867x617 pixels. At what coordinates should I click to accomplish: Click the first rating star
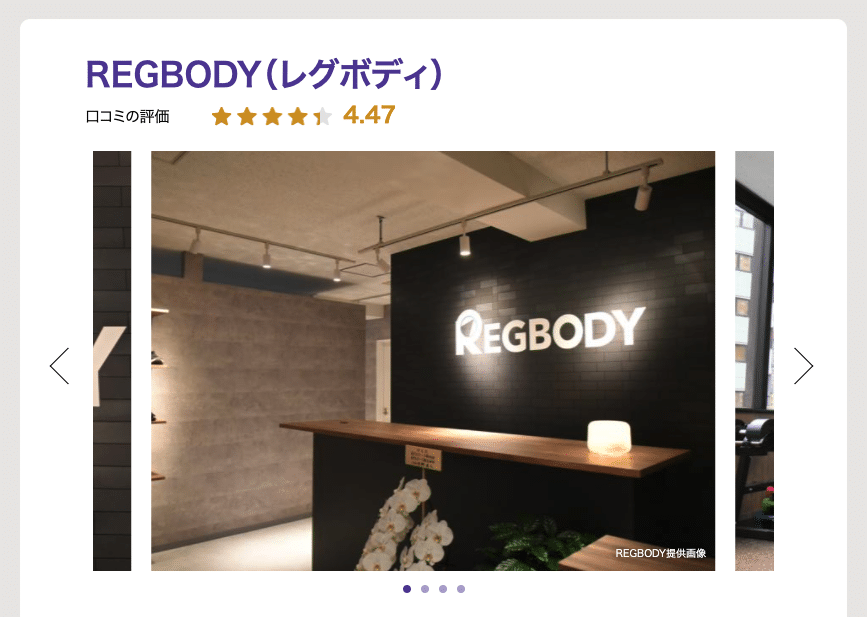[221, 117]
